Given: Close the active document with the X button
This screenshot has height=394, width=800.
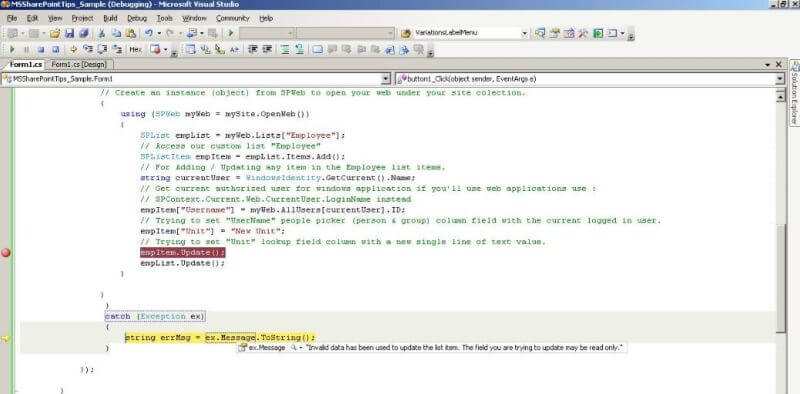Looking at the screenshot, I should (x=779, y=65).
